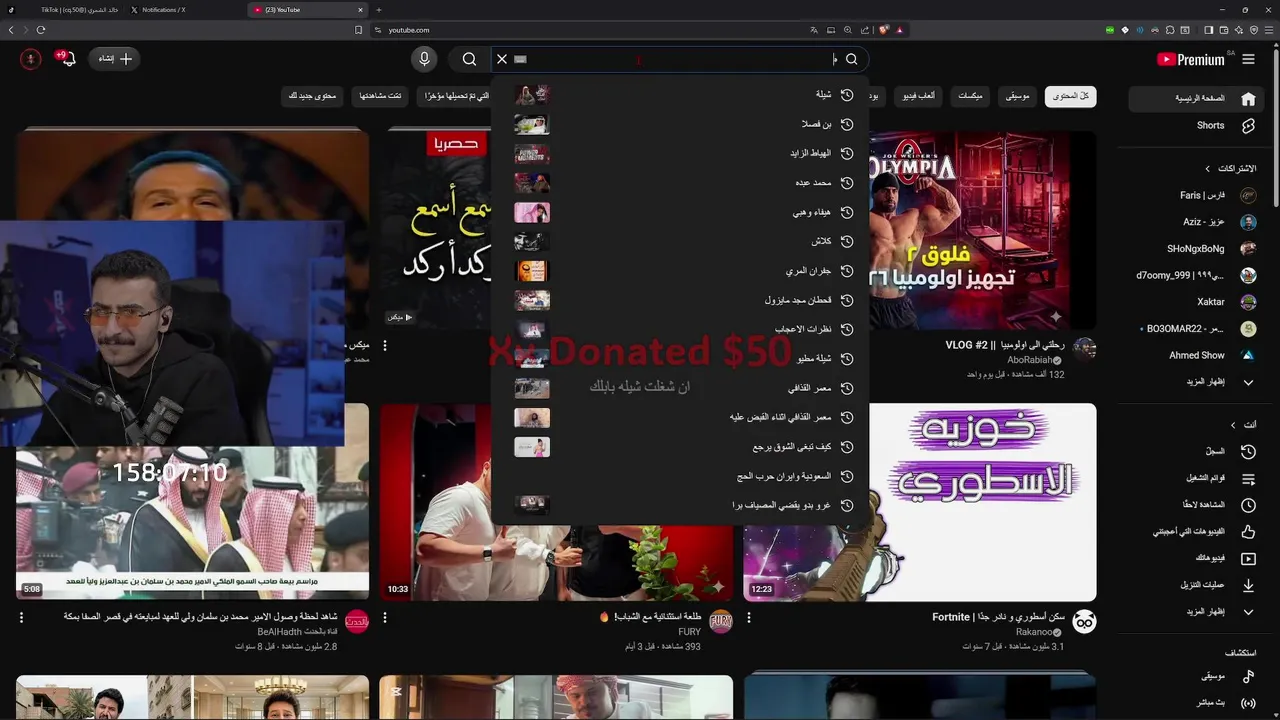Select the محتوى جديد لك filter chip
1280x720 pixels.
coord(313,96)
